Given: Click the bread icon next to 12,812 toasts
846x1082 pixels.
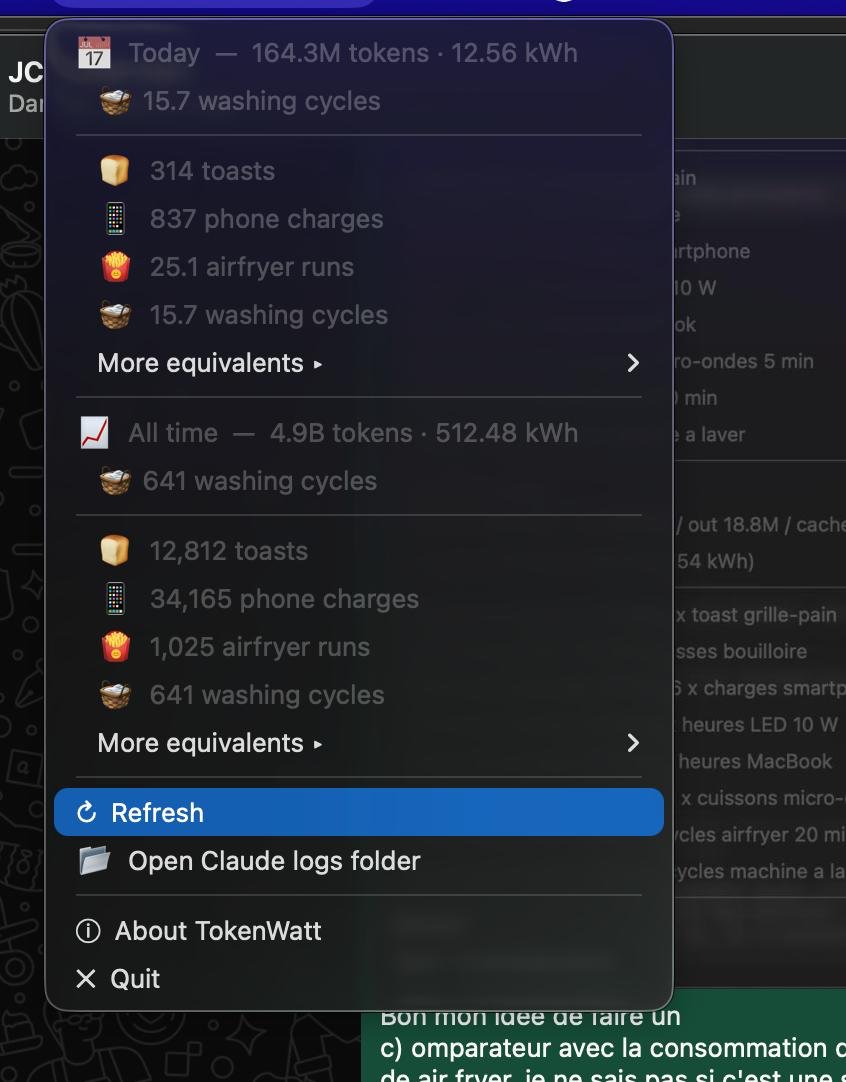Looking at the screenshot, I should [x=115, y=551].
